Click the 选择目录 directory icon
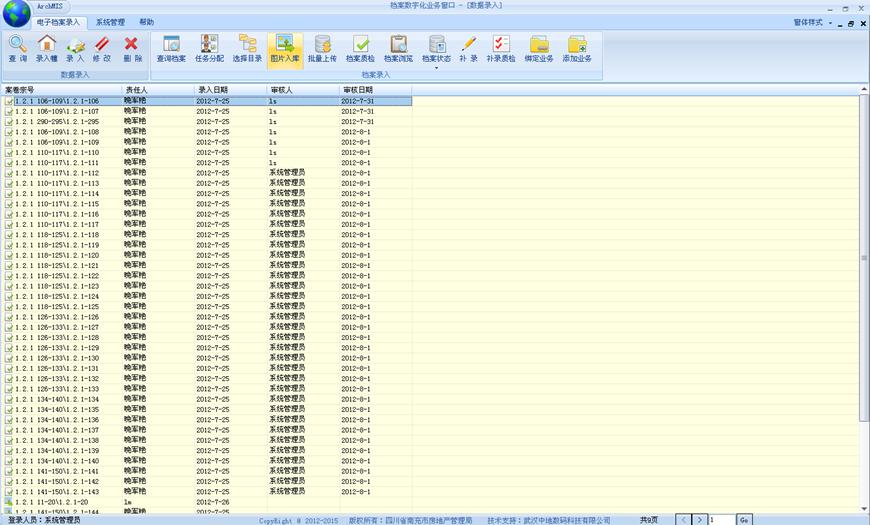The image size is (870, 525). [x=247, y=44]
